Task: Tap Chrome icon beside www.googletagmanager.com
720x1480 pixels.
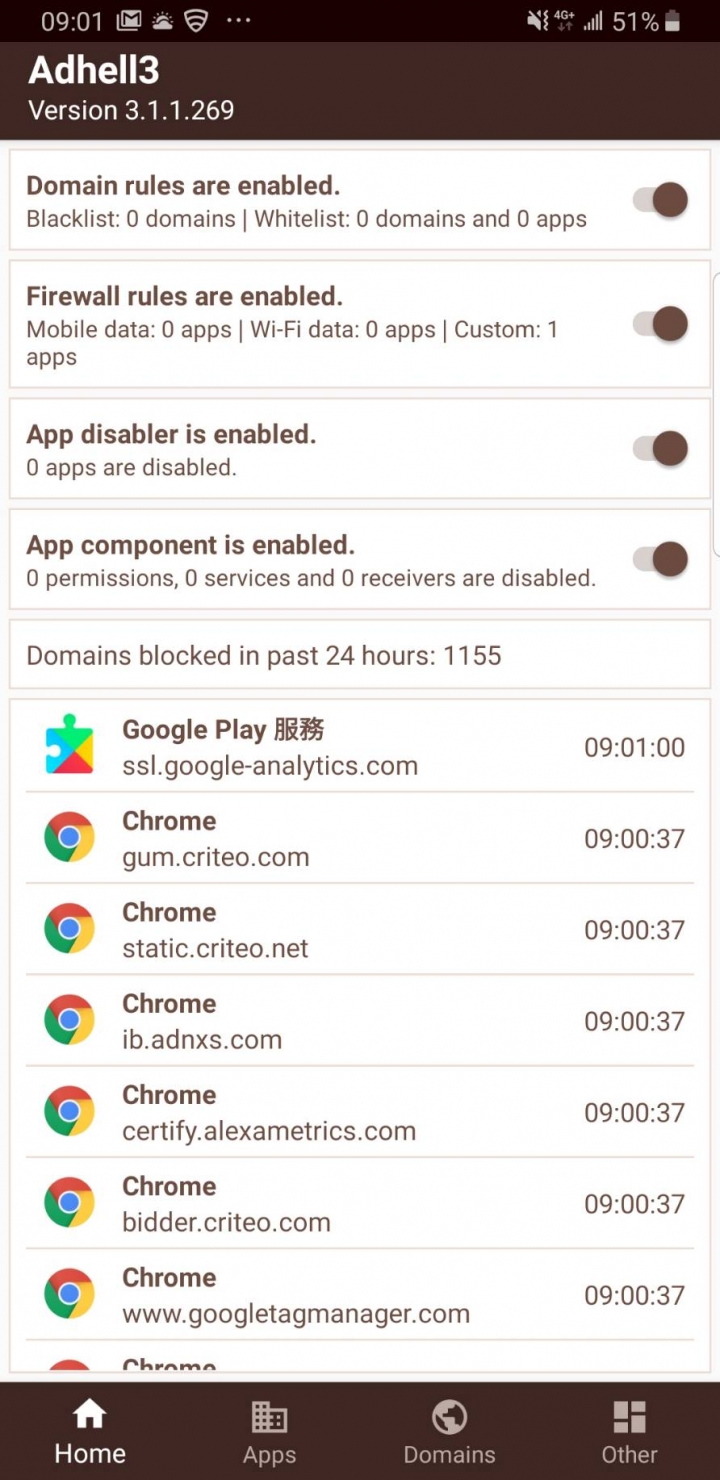Action: pos(69,1295)
